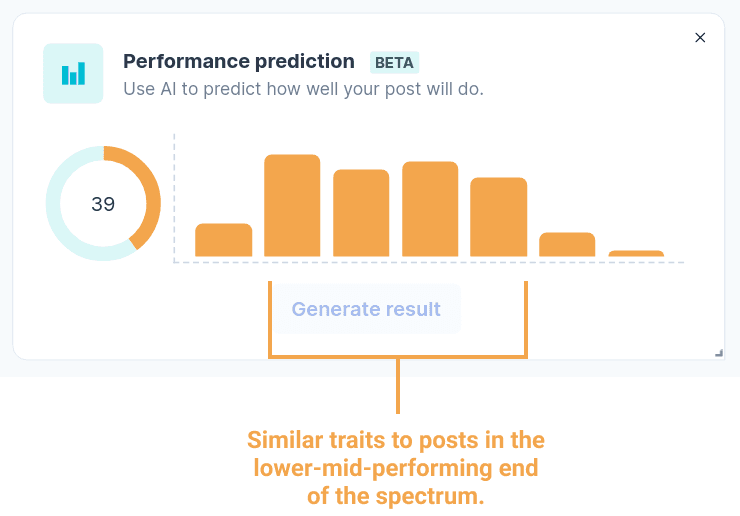Select the fifth histogram bar
Screen dimensions: 740x516
498,217
